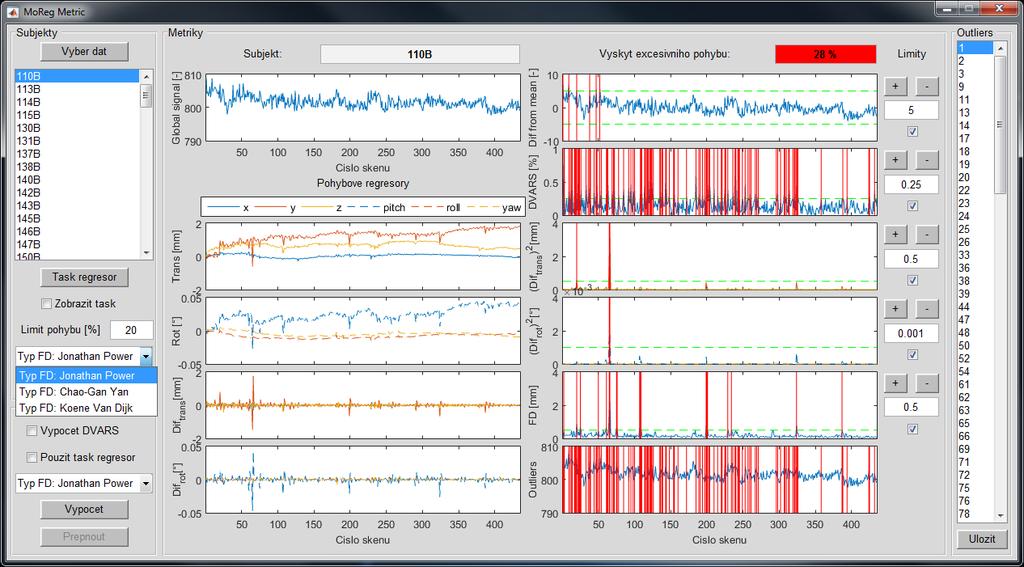Edit the DVARS limit field 0.25
This screenshot has height=567, width=1024.
[911, 185]
